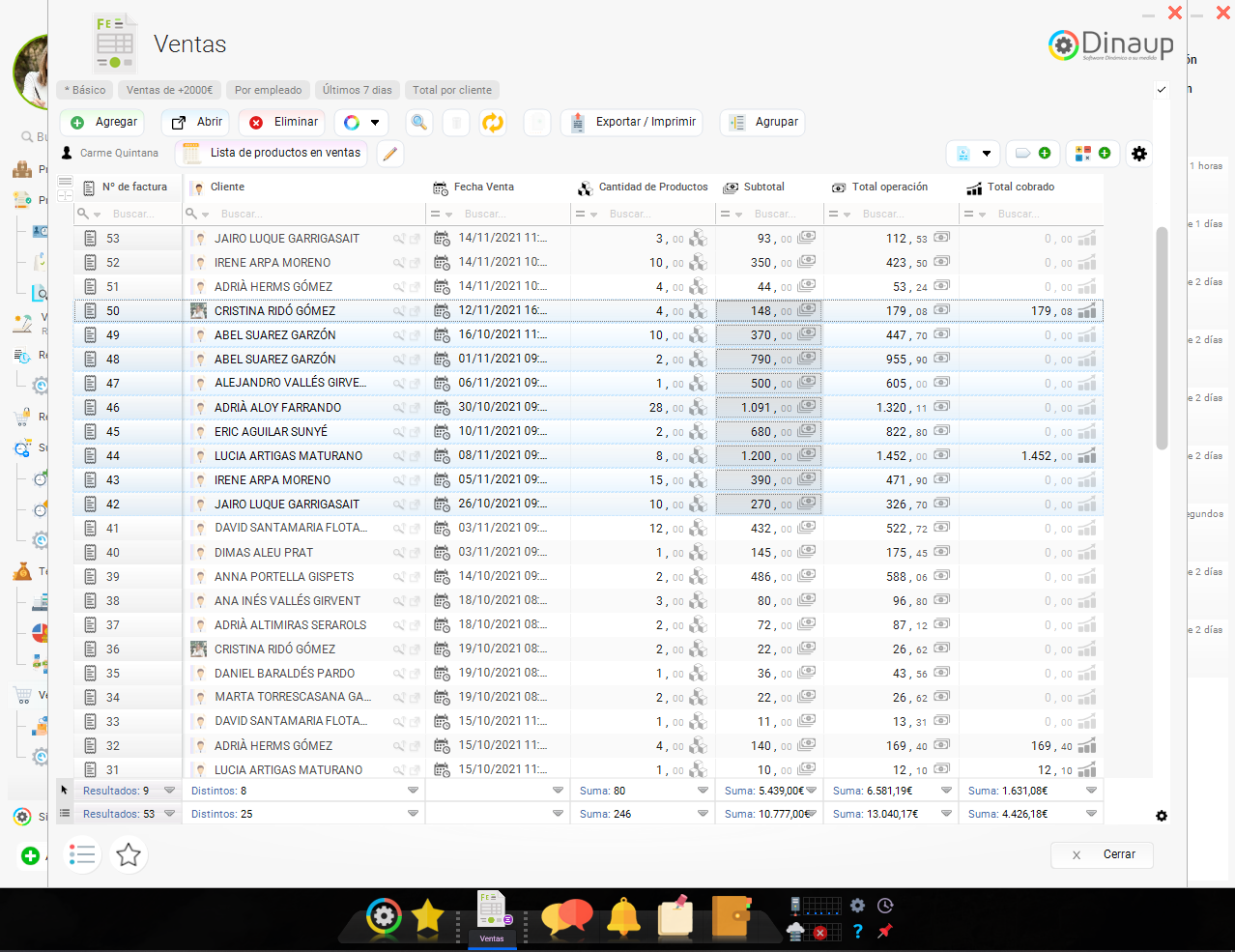Click the add label tag icon
Image resolution: width=1235 pixels, height=952 pixels.
tap(1032, 154)
